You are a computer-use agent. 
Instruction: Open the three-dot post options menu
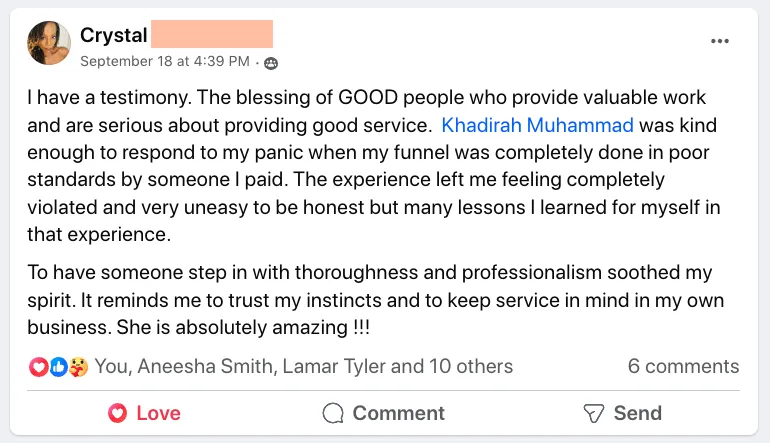(720, 41)
